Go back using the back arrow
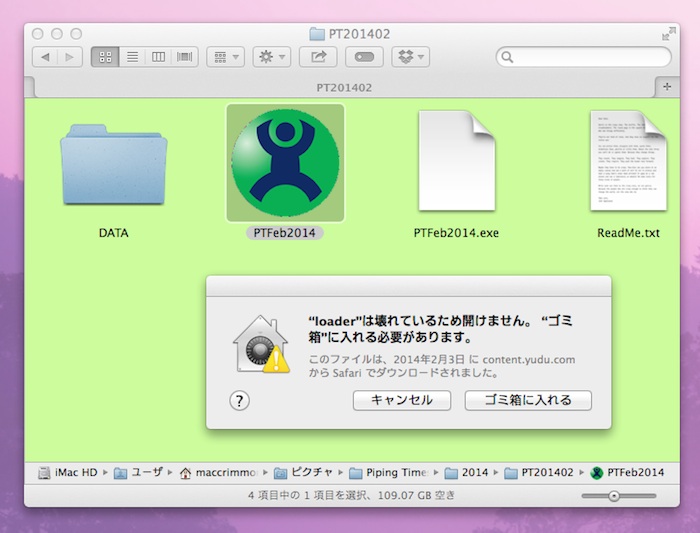700x533 pixels. pos(46,57)
